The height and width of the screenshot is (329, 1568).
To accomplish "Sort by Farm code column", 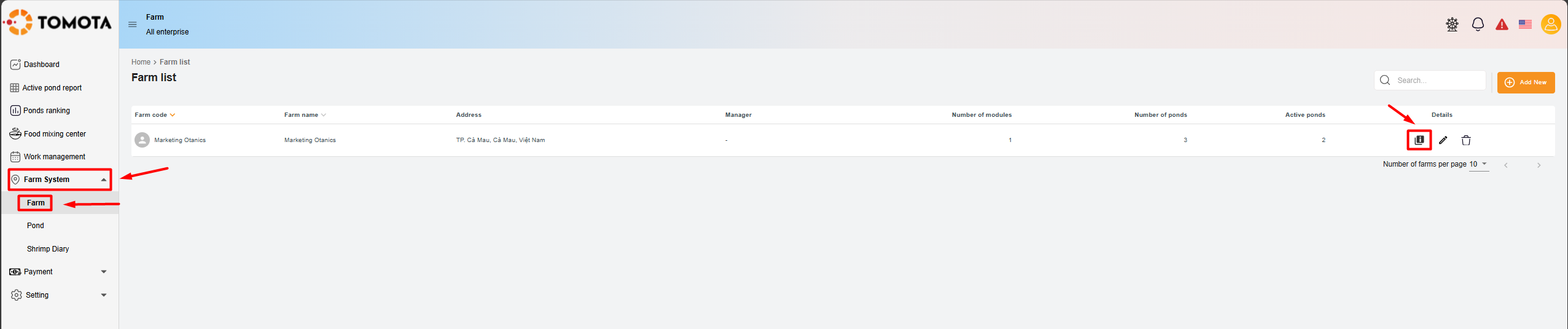I will click(x=155, y=115).
